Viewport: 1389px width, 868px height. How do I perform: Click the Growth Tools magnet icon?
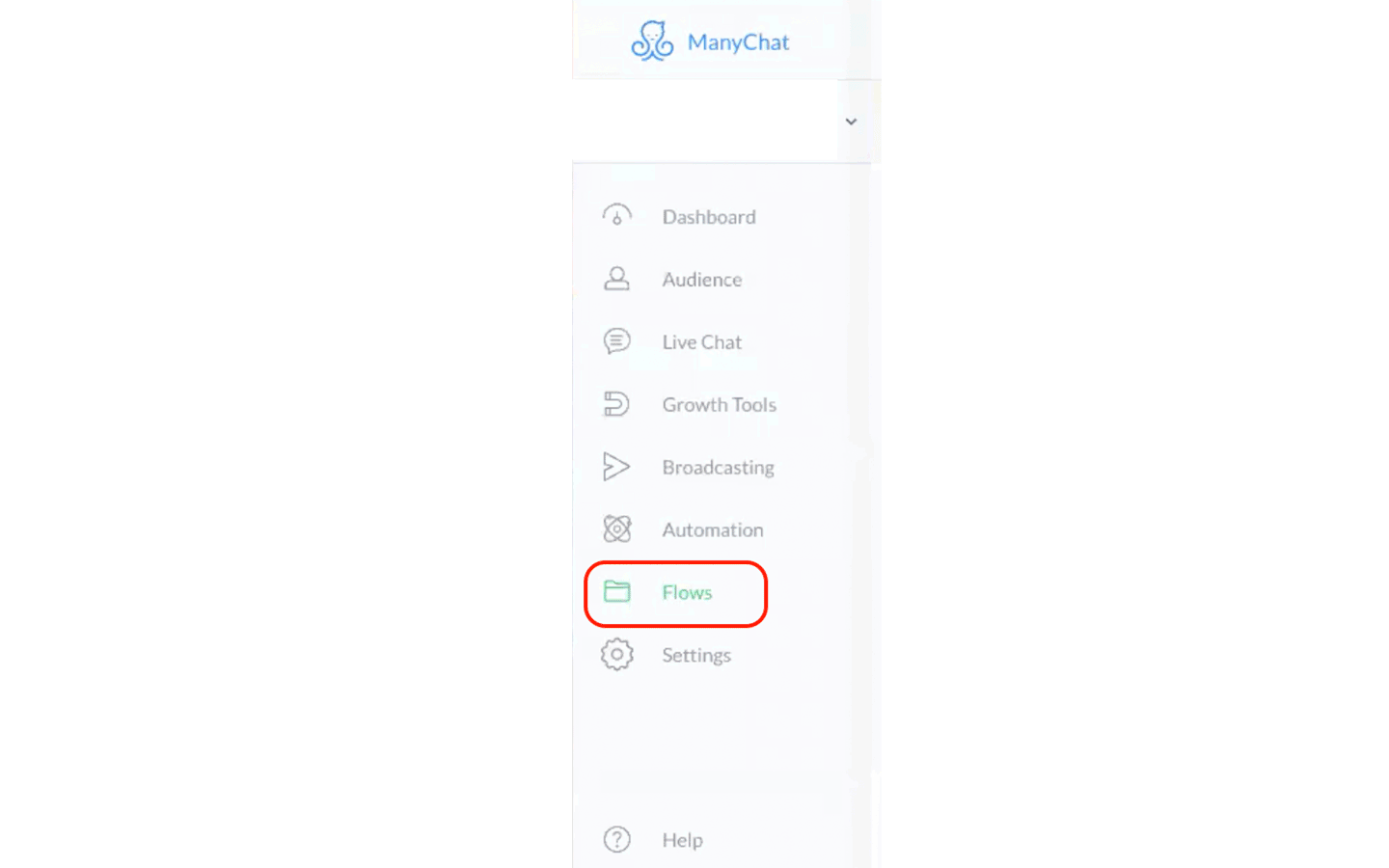click(616, 404)
